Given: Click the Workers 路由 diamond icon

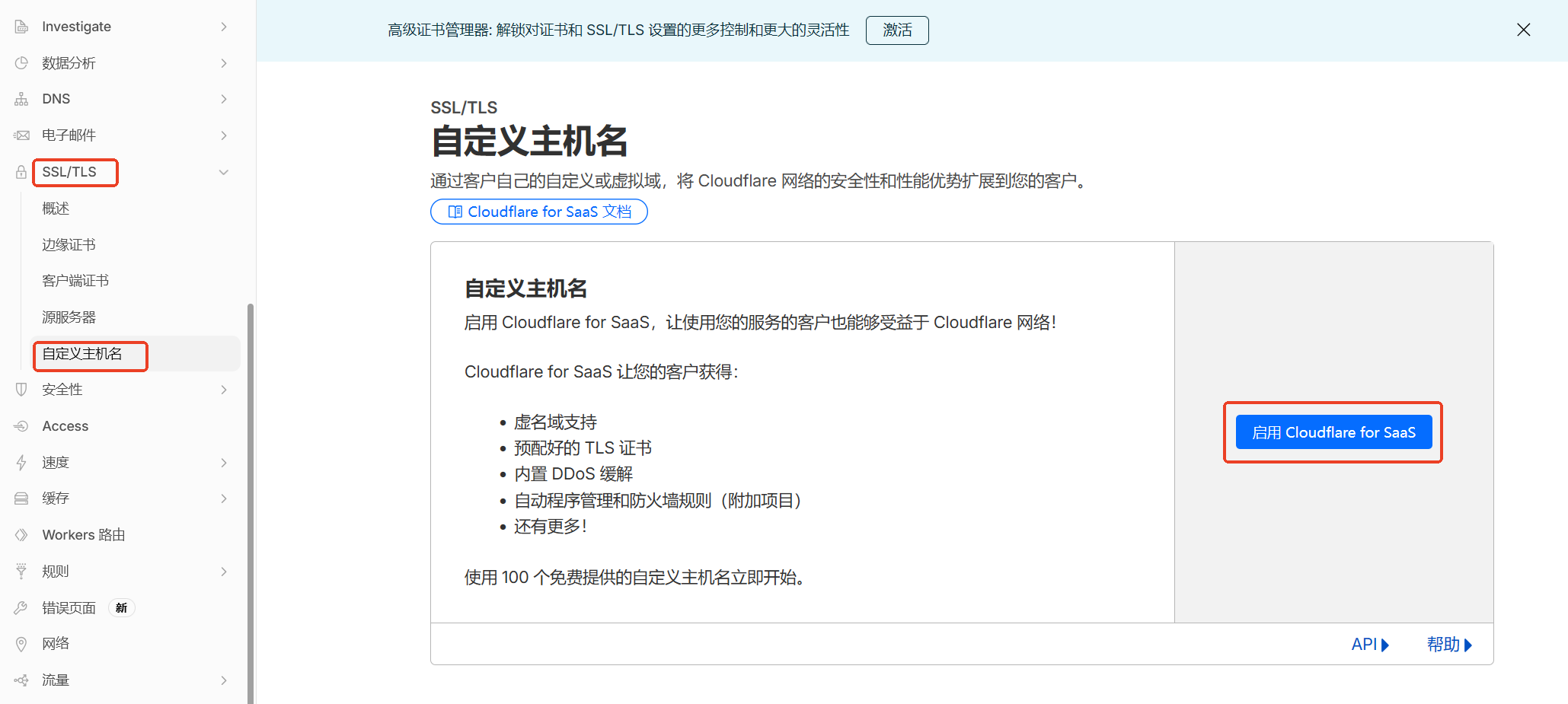Looking at the screenshot, I should click(21, 535).
